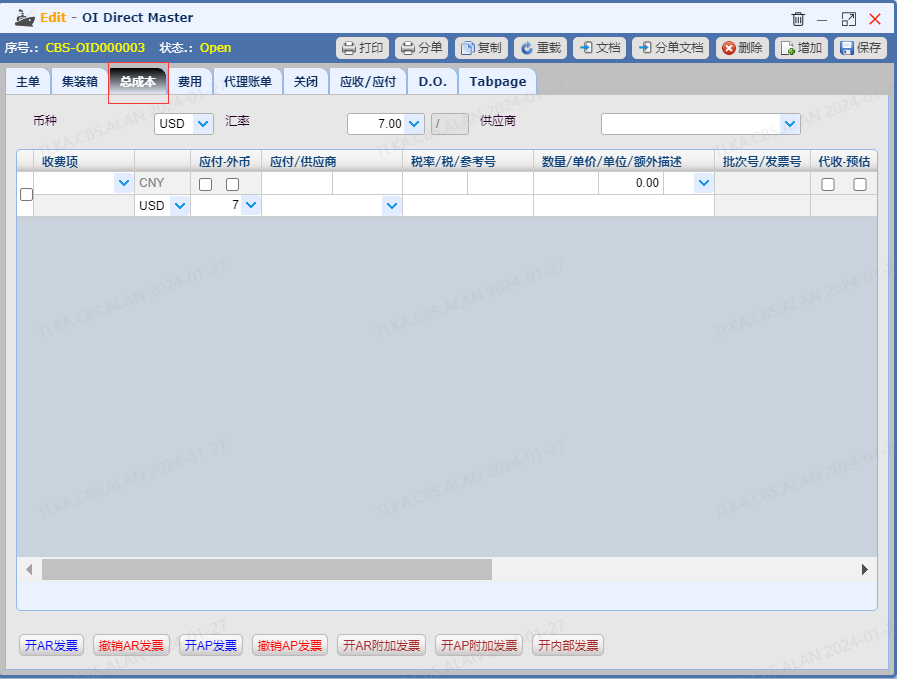
Task: Click the 删除 delete button
Action: [x=742, y=48]
